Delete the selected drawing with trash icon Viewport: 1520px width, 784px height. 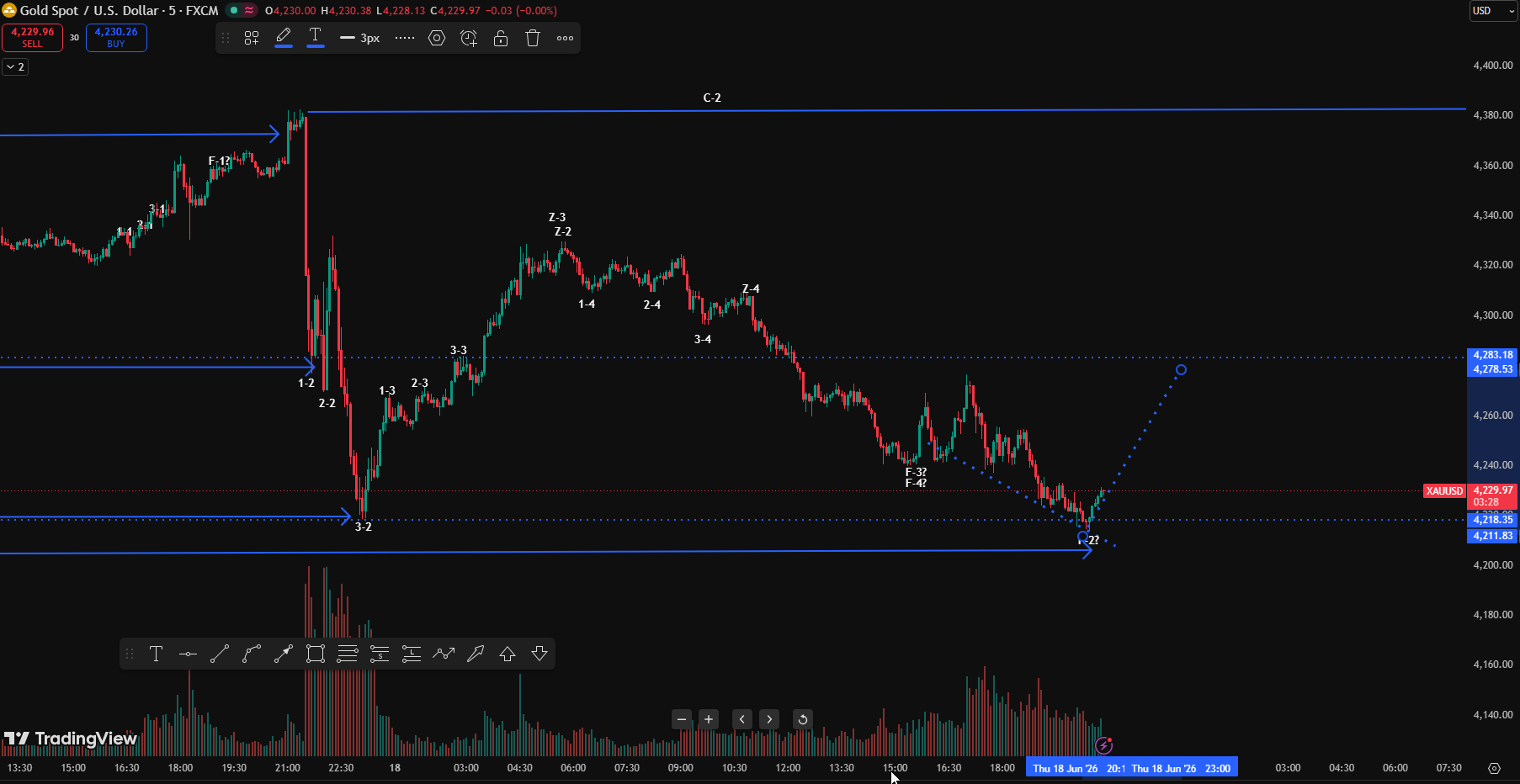click(533, 38)
